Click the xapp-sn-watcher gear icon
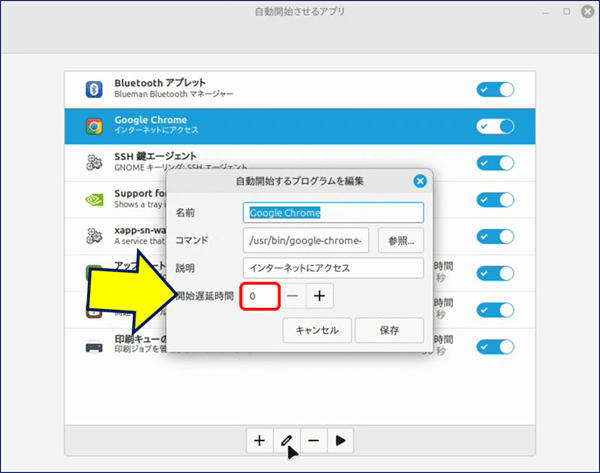This screenshot has width=600, height=473. pyautogui.click(x=94, y=236)
